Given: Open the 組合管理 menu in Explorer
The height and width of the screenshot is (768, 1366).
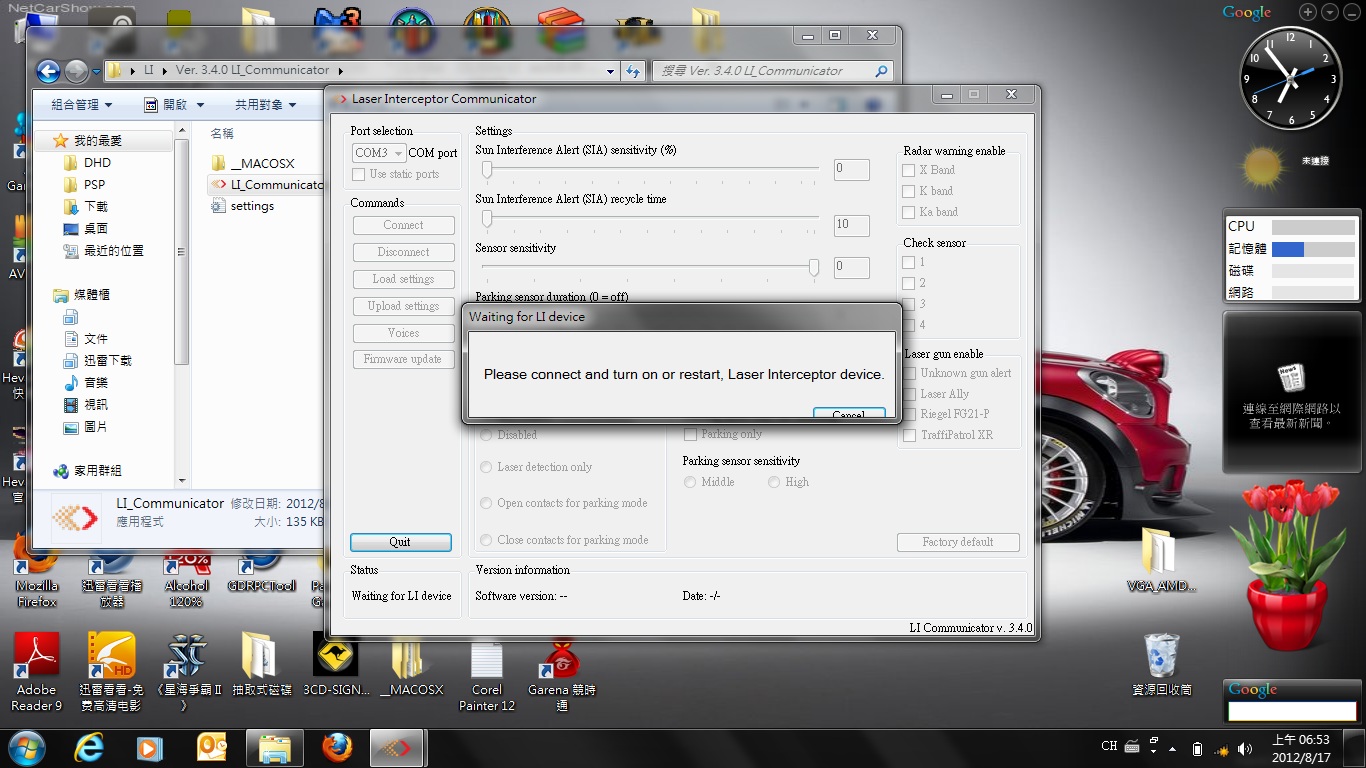Looking at the screenshot, I should tap(81, 105).
